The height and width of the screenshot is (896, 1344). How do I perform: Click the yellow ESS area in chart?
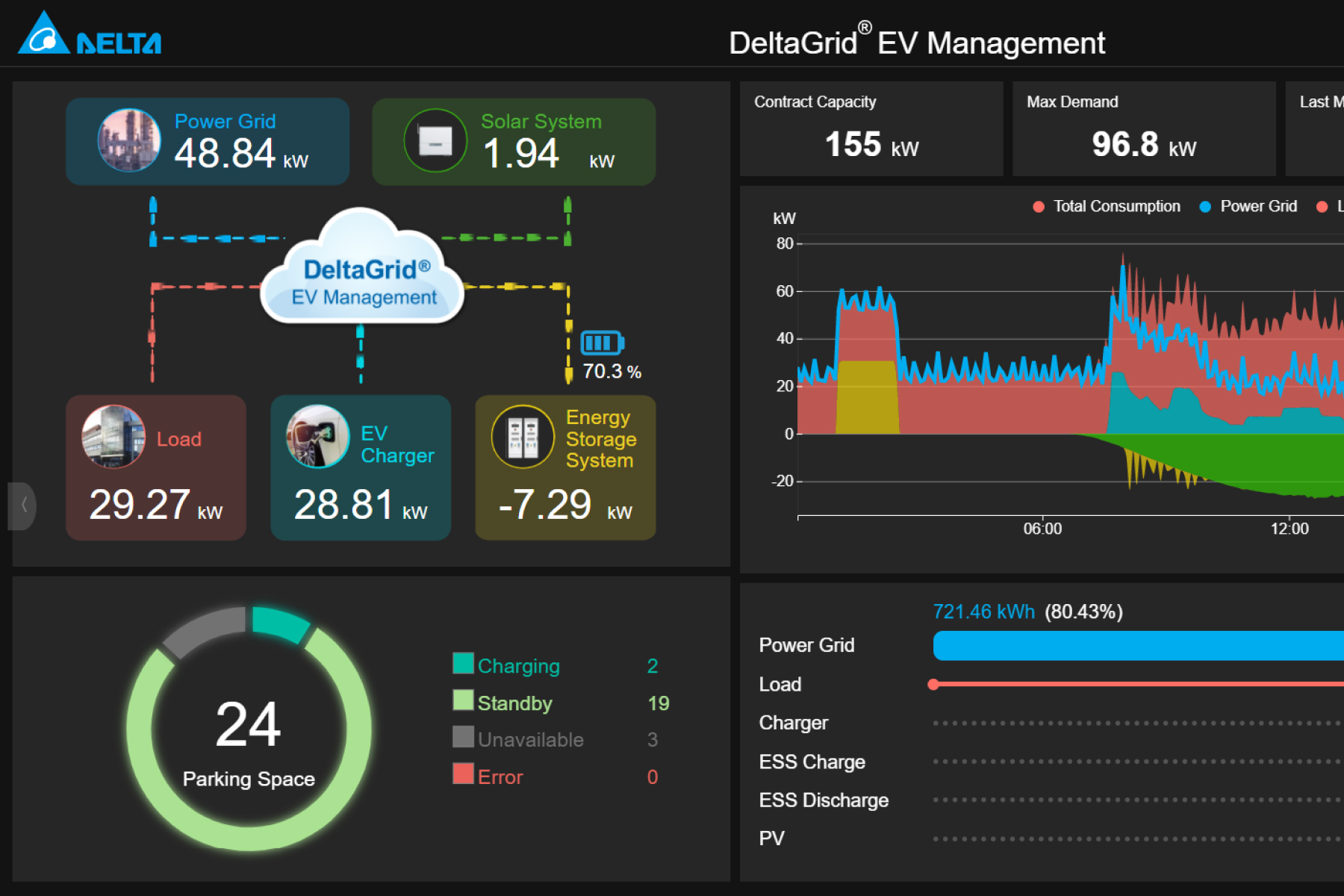point(867,397)
